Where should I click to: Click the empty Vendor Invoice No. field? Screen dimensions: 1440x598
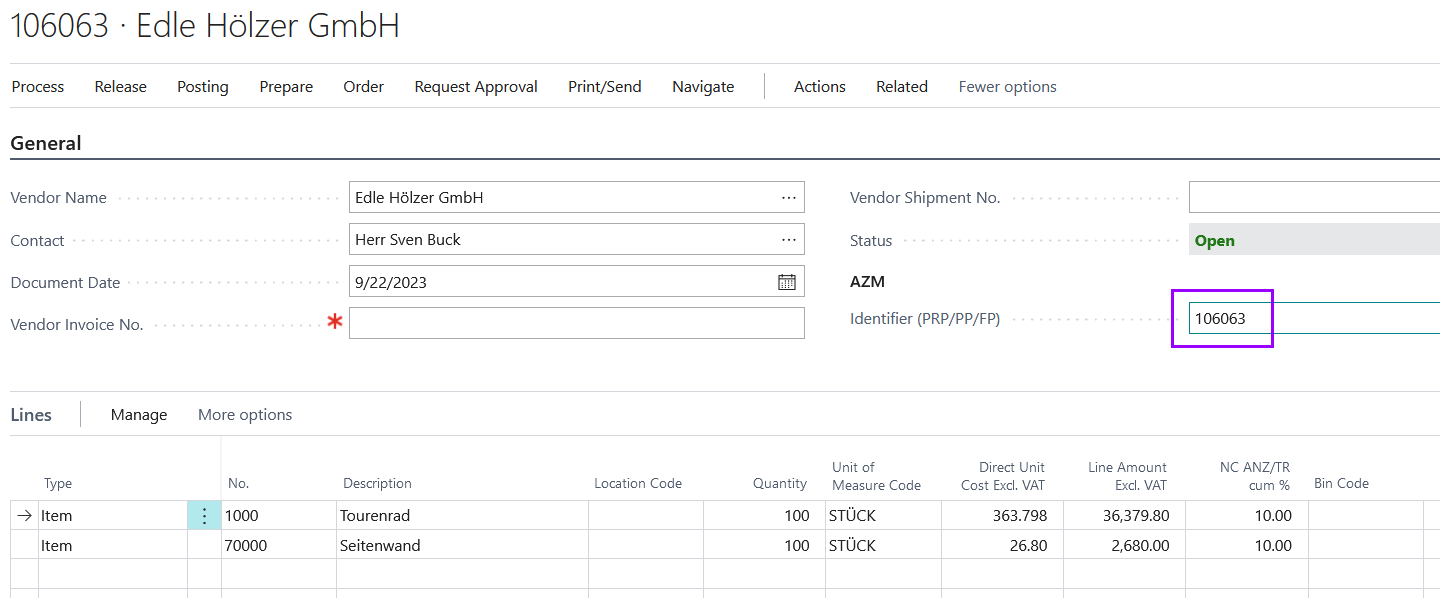tap(577, 323)
